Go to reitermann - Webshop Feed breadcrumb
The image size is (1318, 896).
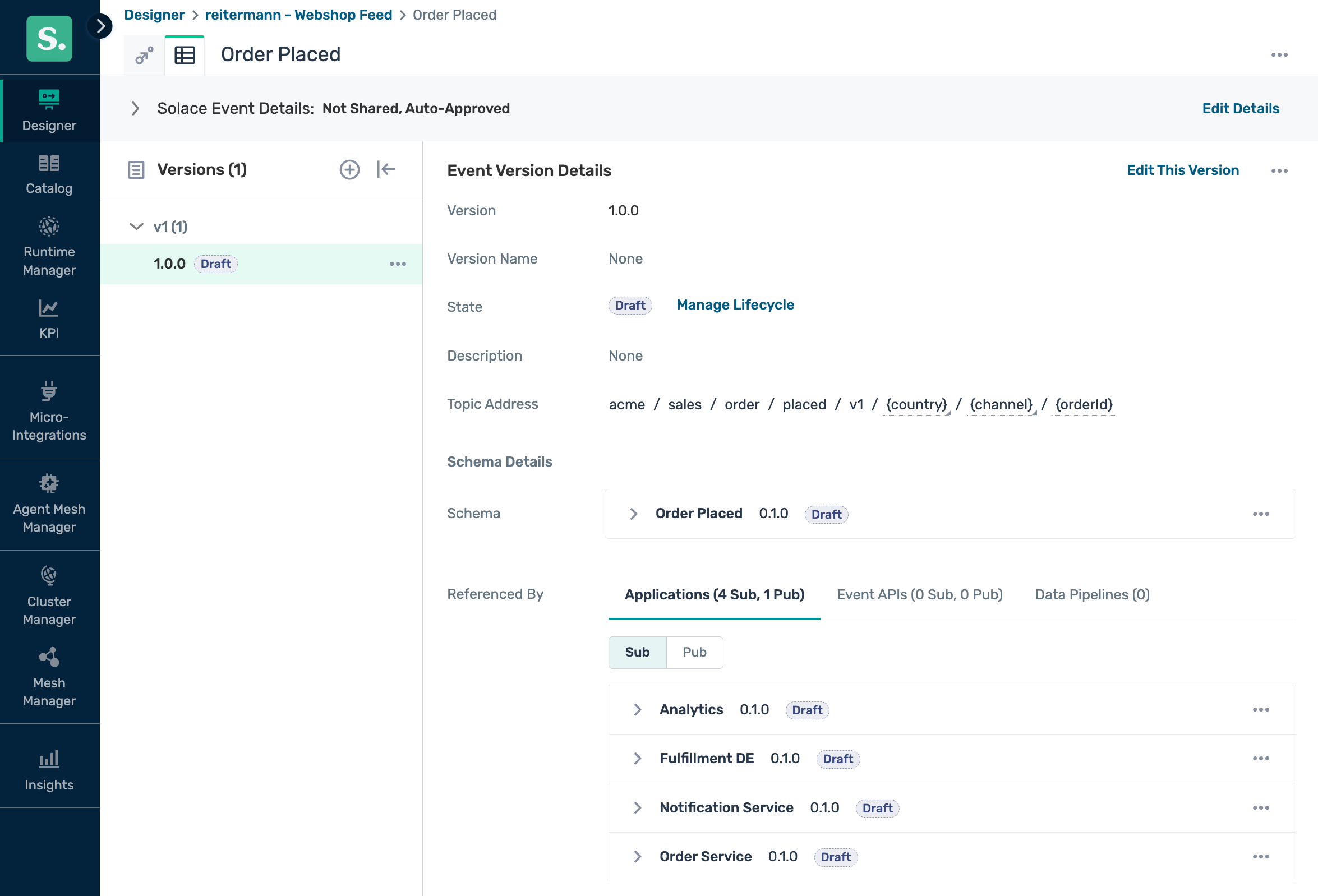[x=298, y=15]
